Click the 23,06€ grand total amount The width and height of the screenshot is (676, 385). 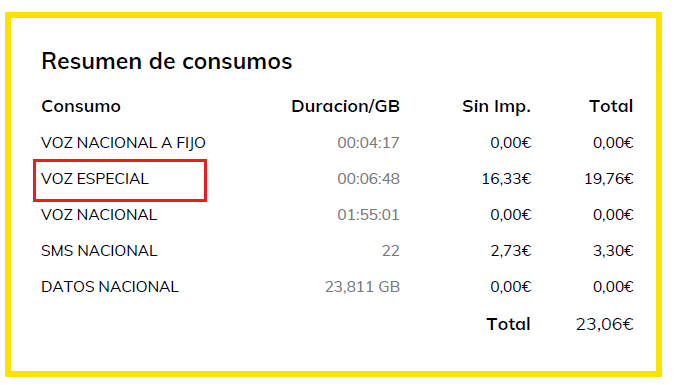pyautogui.click(x=604, y=324)
